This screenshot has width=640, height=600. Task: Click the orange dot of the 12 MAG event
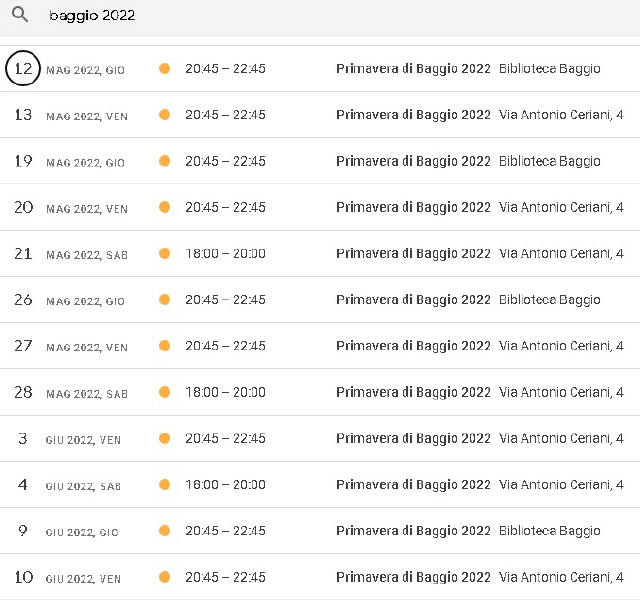164,68
